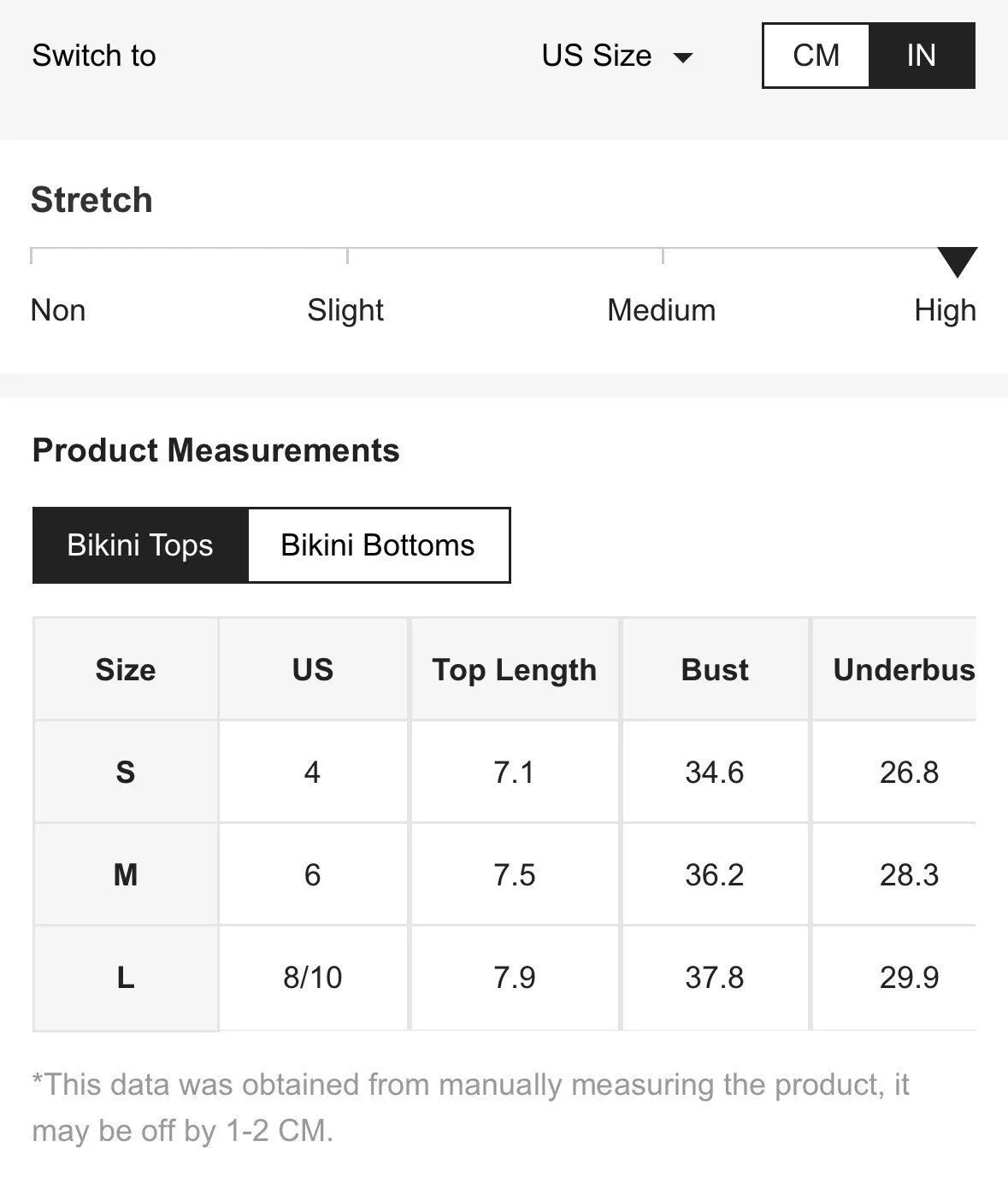Click the Slight stretch label
Viewport: 1008px width, 1182px height.
(x=345, y=310)
